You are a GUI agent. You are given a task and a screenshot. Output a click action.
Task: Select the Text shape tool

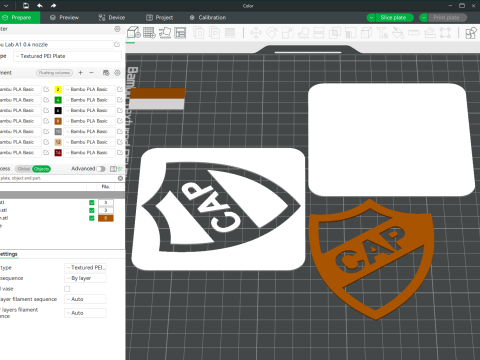pyautogui.click(x=382, y=33)
